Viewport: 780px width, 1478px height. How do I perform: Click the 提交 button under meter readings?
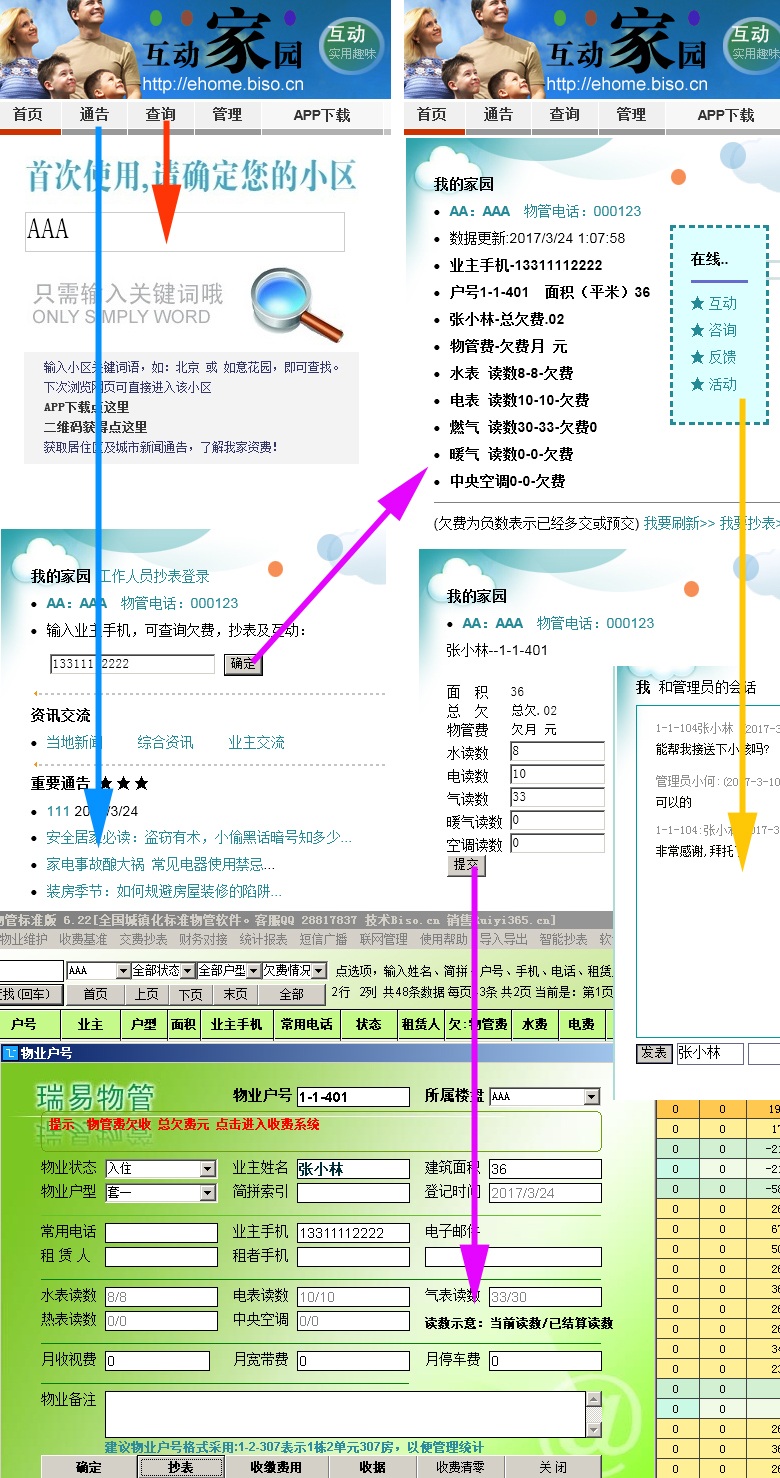click(467, 864)
